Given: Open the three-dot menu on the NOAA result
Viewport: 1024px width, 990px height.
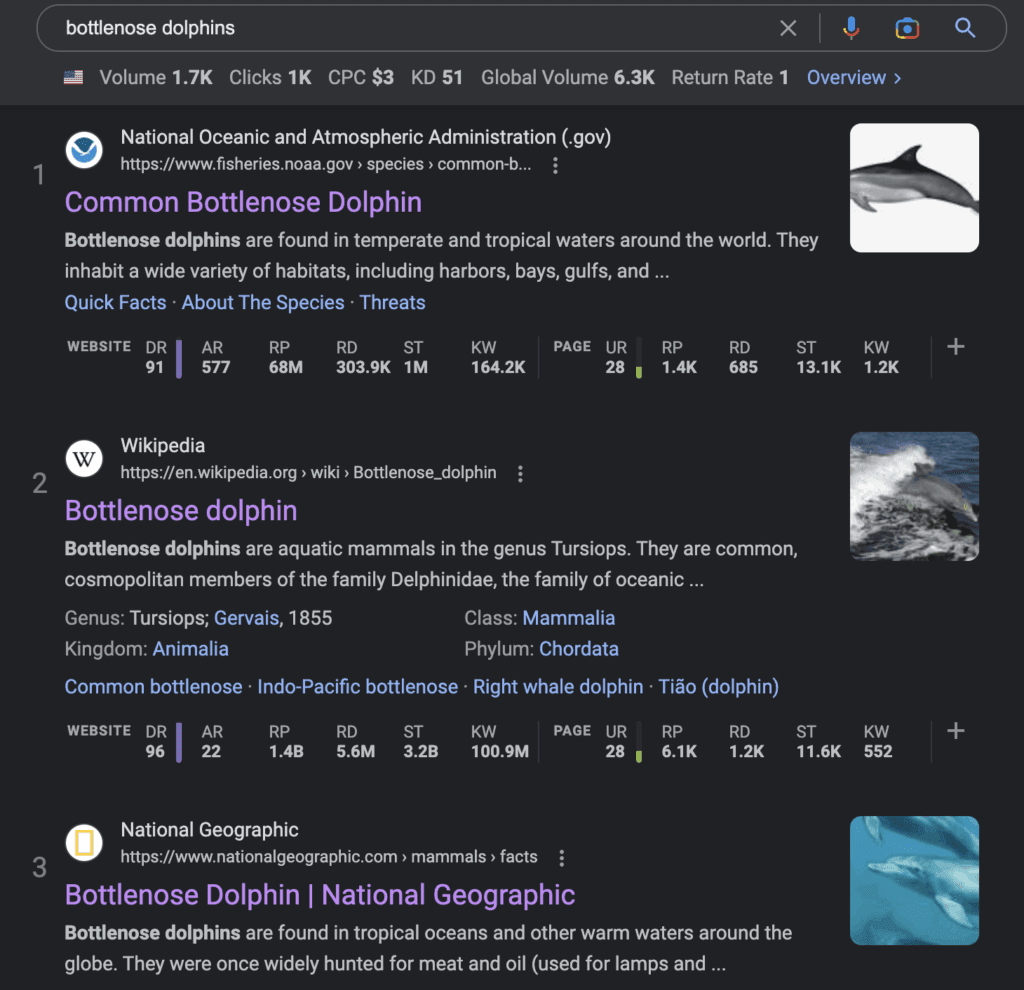Looking at the screenshot, I should [555, 165].
